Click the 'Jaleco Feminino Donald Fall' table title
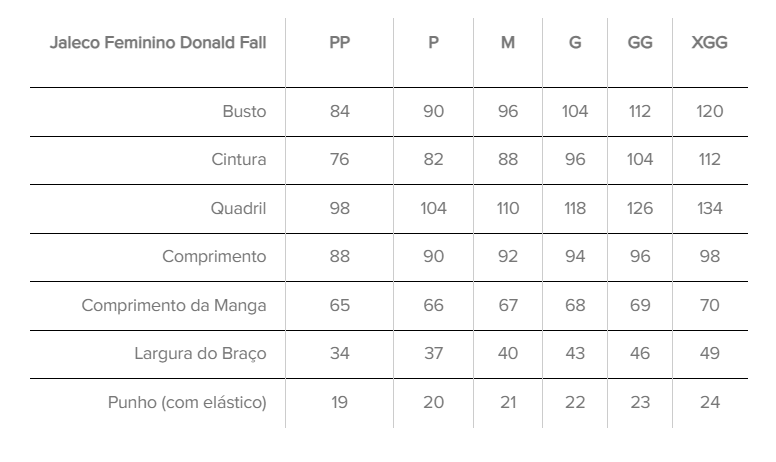This screenshot has width=776, height=462. [158, 43]
